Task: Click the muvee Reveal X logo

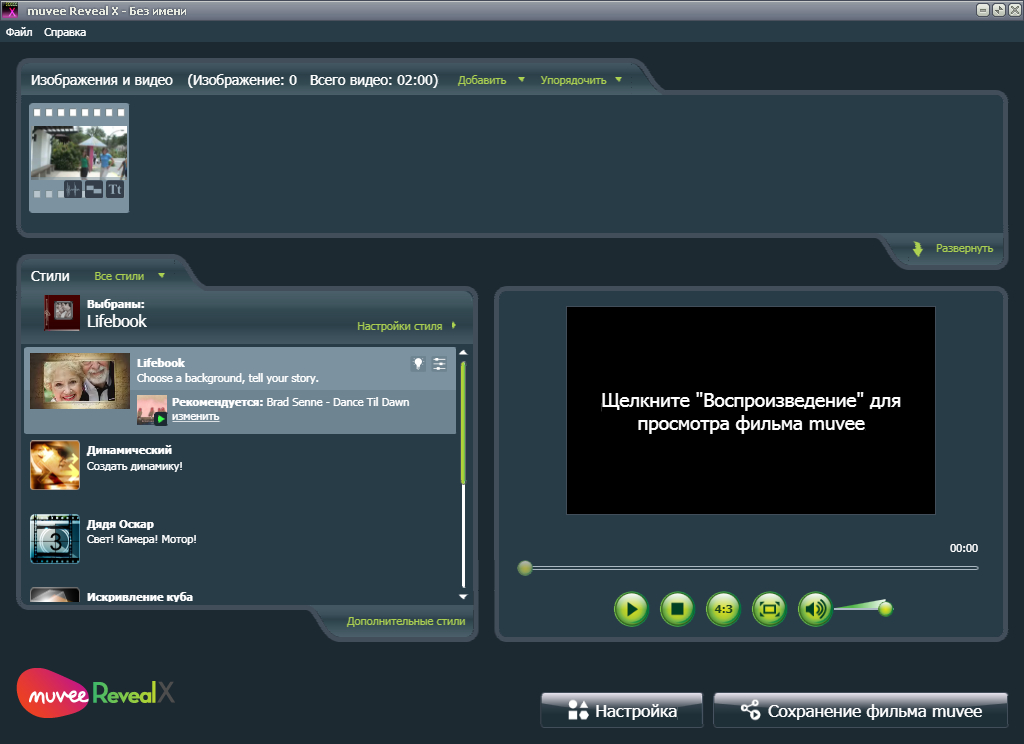Action: tap(95, 693)
